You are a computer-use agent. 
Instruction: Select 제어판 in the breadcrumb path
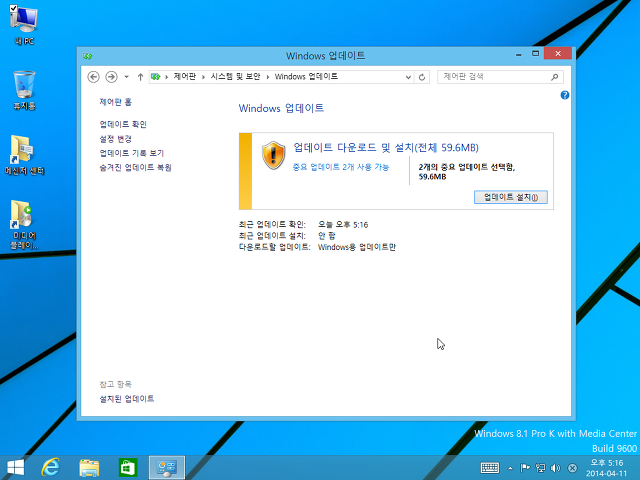tap(184, 76)
